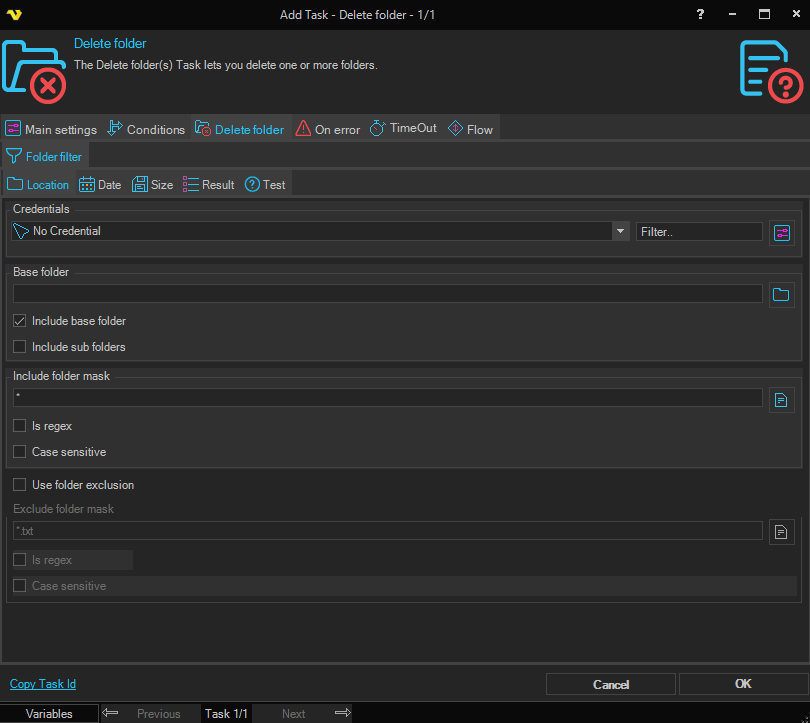Click the Base folder path input field
The width and height of the screenshot is (810, 723).
pos(387,294)
